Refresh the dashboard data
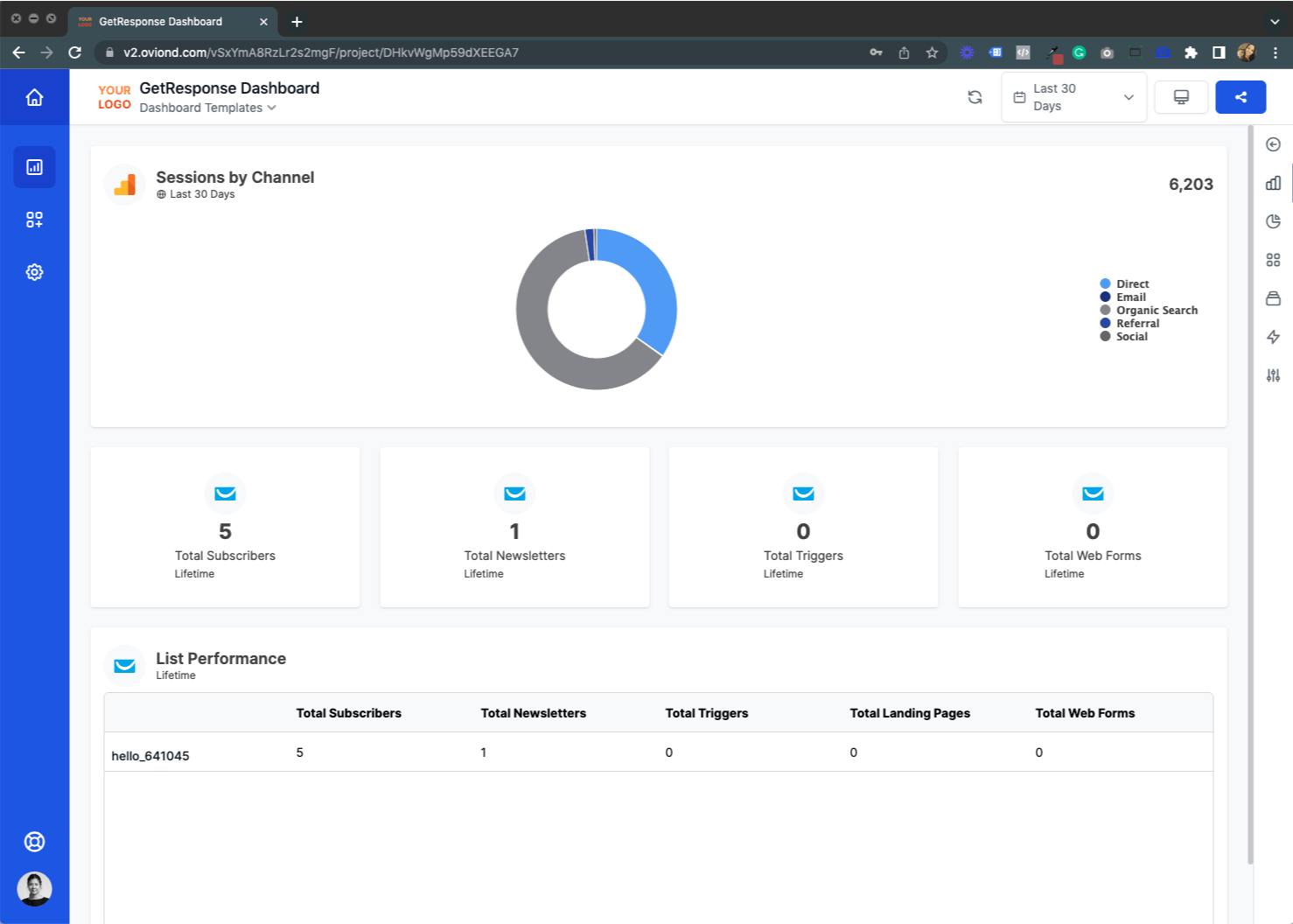This screenshot has width=1293, height=924. (x=975, y=97)
